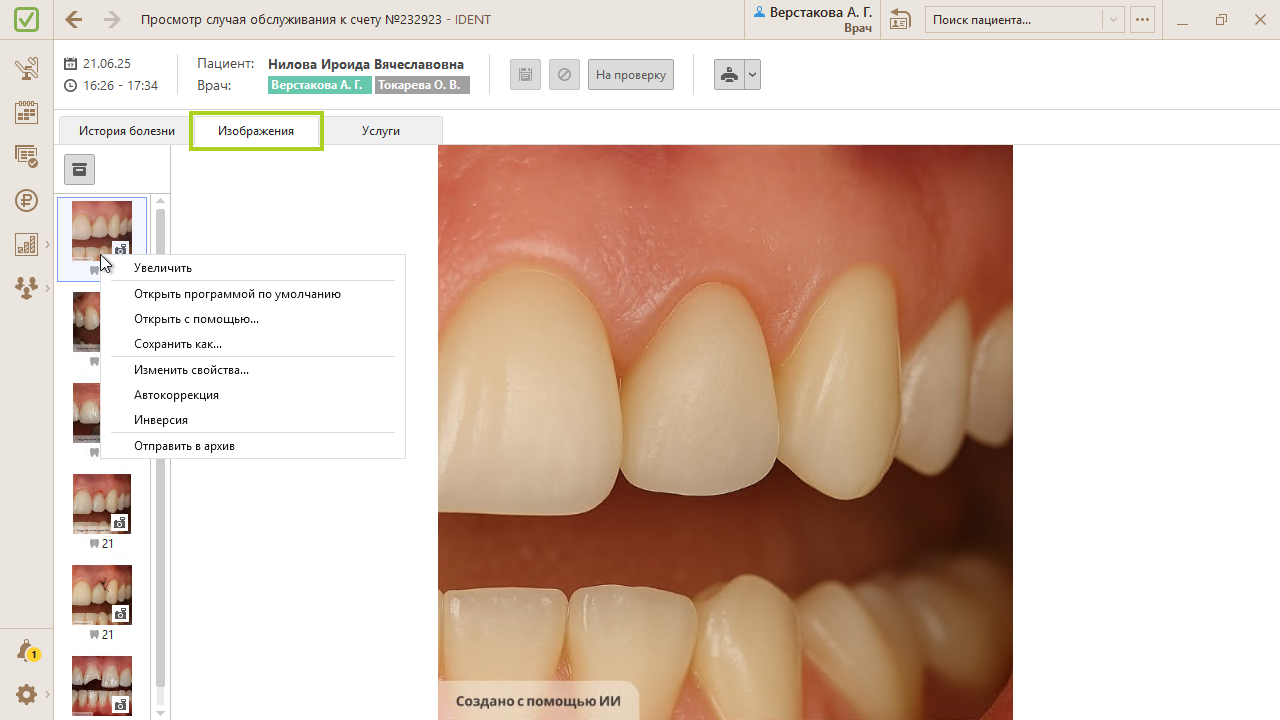1280x720 pixels.
Task: Open the patient card return icon
Action: pyautogui.click(x=900, y=20)
